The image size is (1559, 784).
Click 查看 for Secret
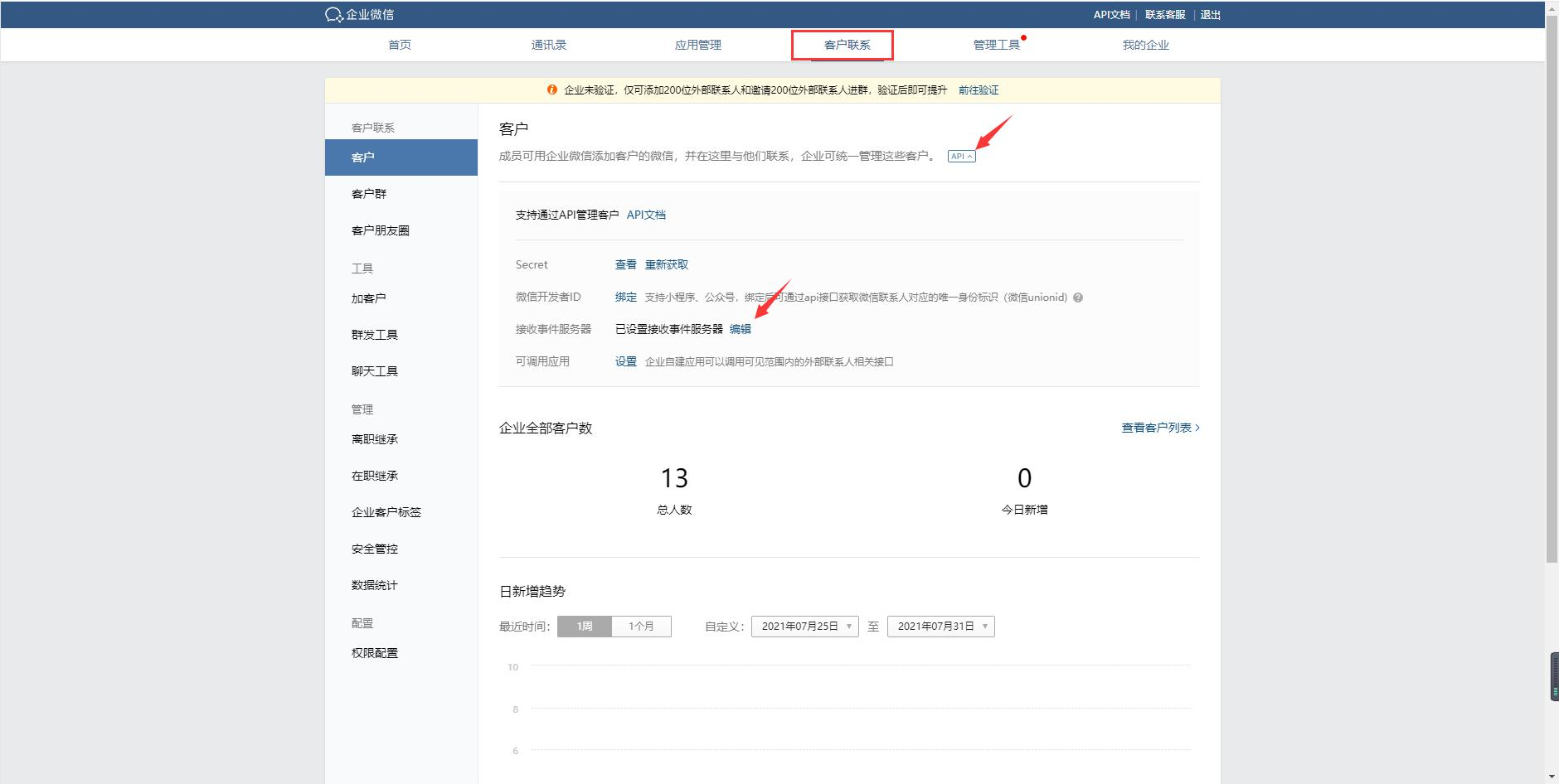pyautogui.click(x=626, y=264)
